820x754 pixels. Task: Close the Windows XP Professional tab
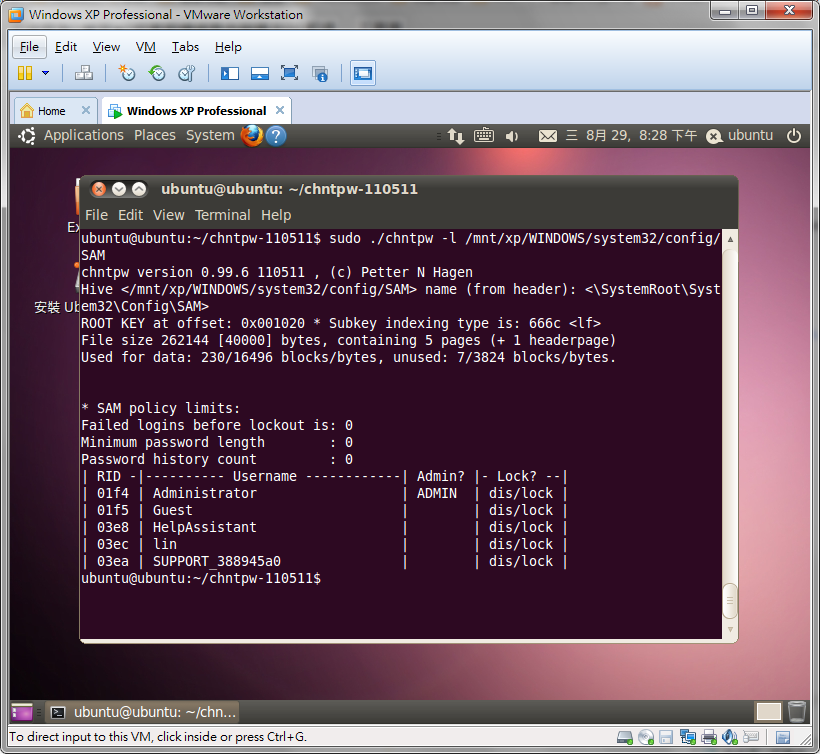[280, 110]
